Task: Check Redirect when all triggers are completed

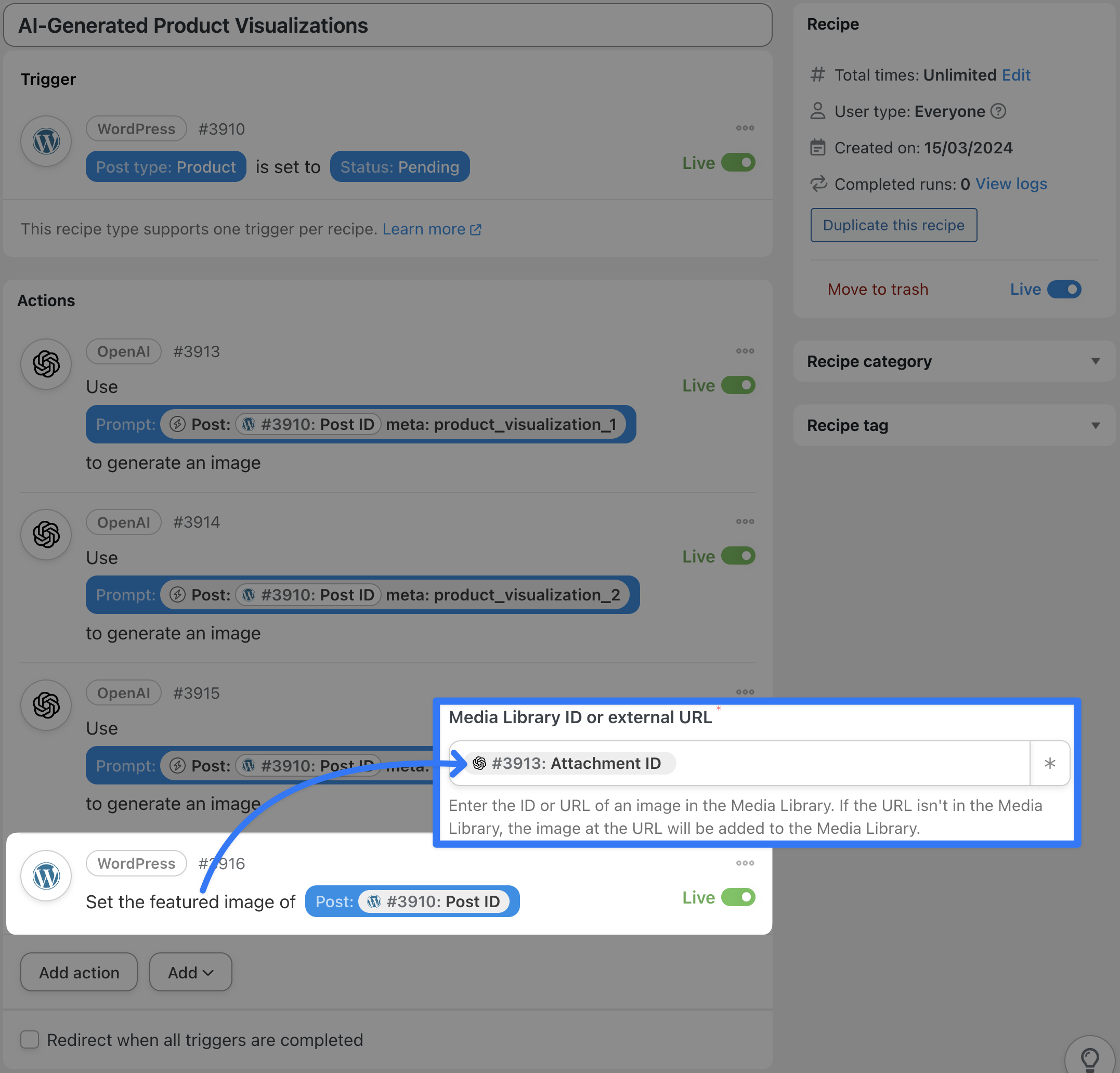Action: click(30, 1039)
